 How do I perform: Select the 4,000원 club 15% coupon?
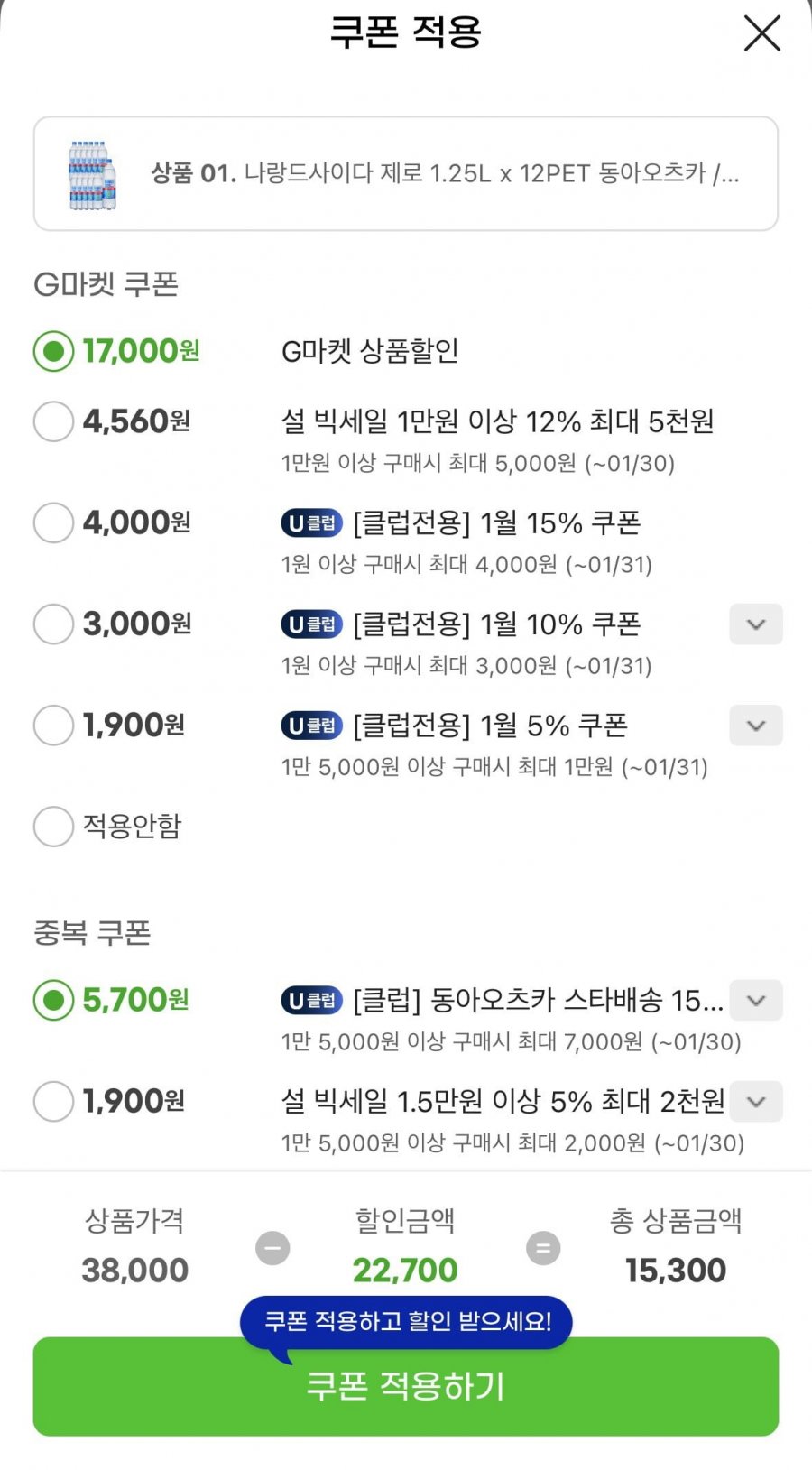pos(53,522)
